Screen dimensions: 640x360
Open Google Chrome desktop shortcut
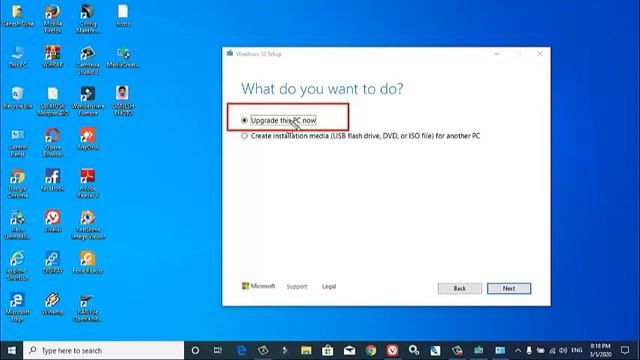tap(18, 184)
